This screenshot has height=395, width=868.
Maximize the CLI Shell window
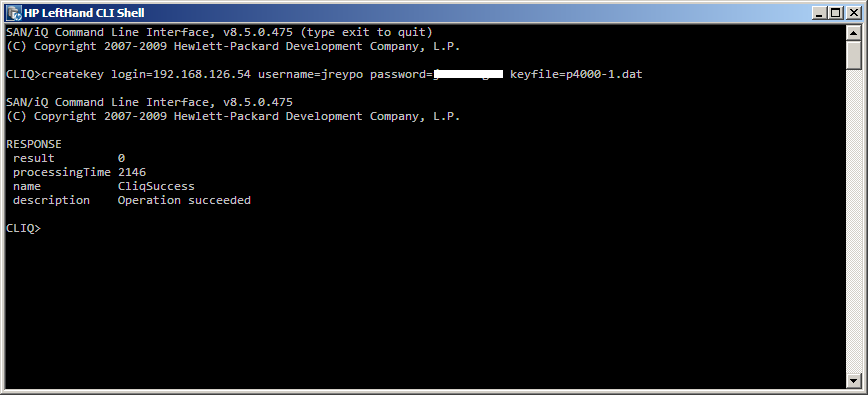click(x=835, y=12)
